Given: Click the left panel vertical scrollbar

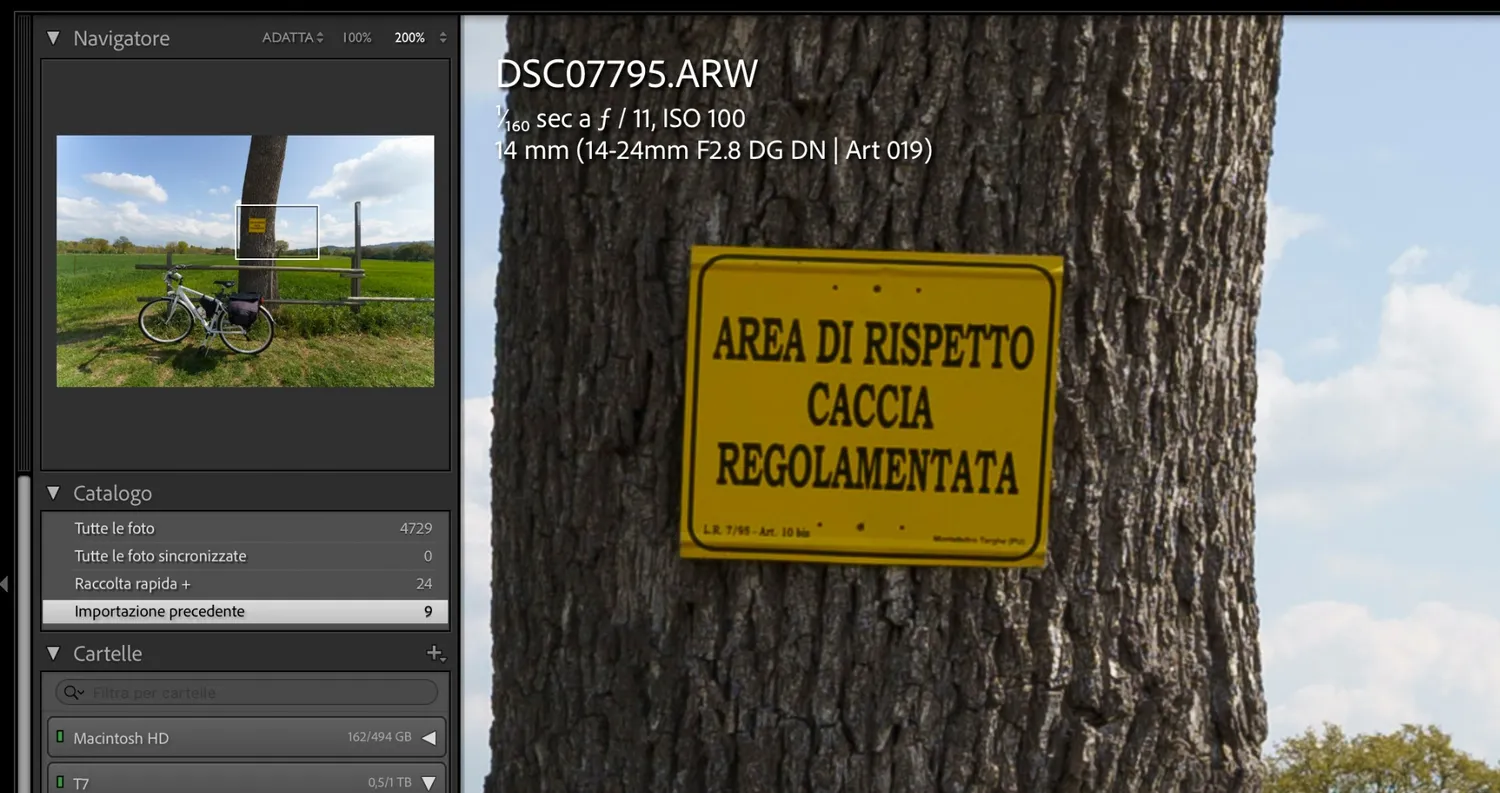Looking at the screenshot, I should (x=23, y=634).
